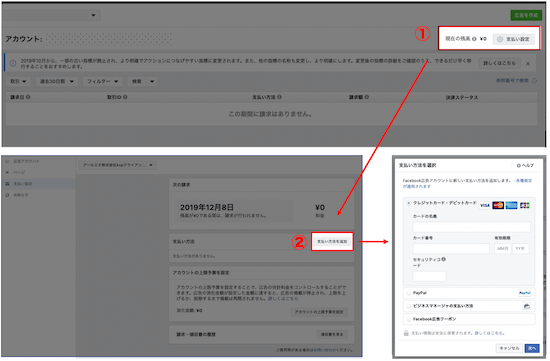
Task: Open the 取引 dropdown
Action: pos(19,81)
